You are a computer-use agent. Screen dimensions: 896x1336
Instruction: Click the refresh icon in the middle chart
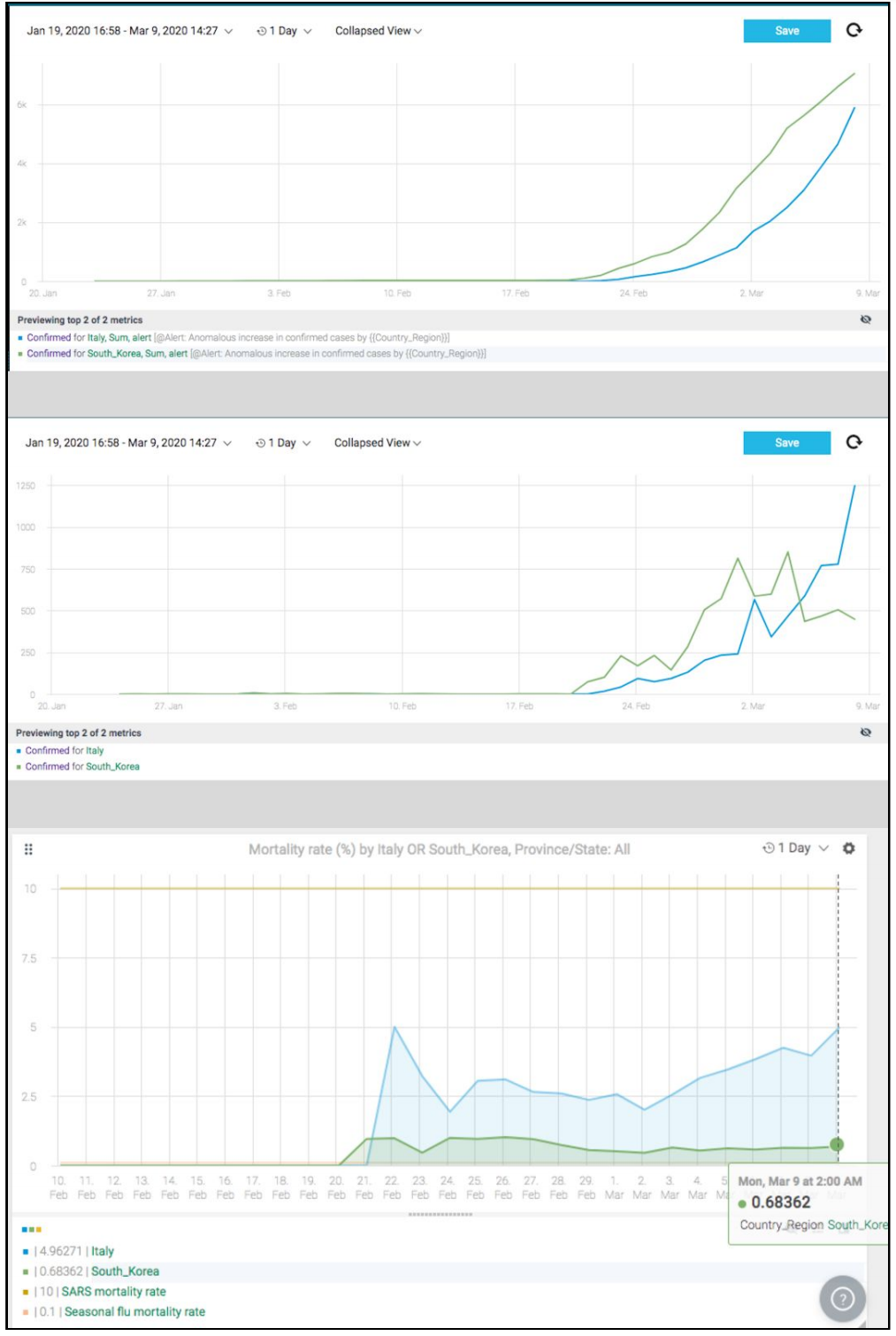854,442
